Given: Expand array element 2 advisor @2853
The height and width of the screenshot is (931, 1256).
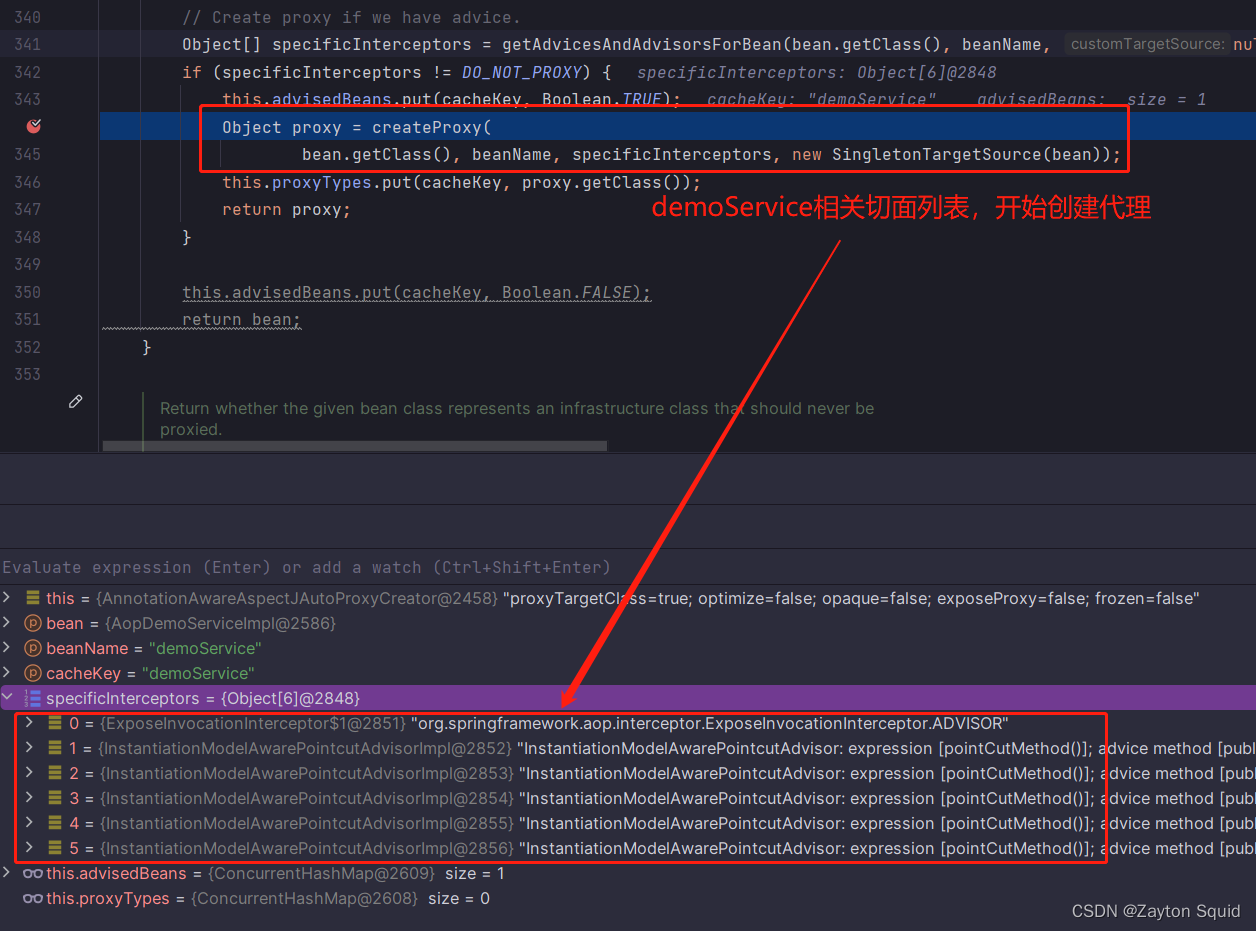Looking at the screenshot, I should point(29,773).
